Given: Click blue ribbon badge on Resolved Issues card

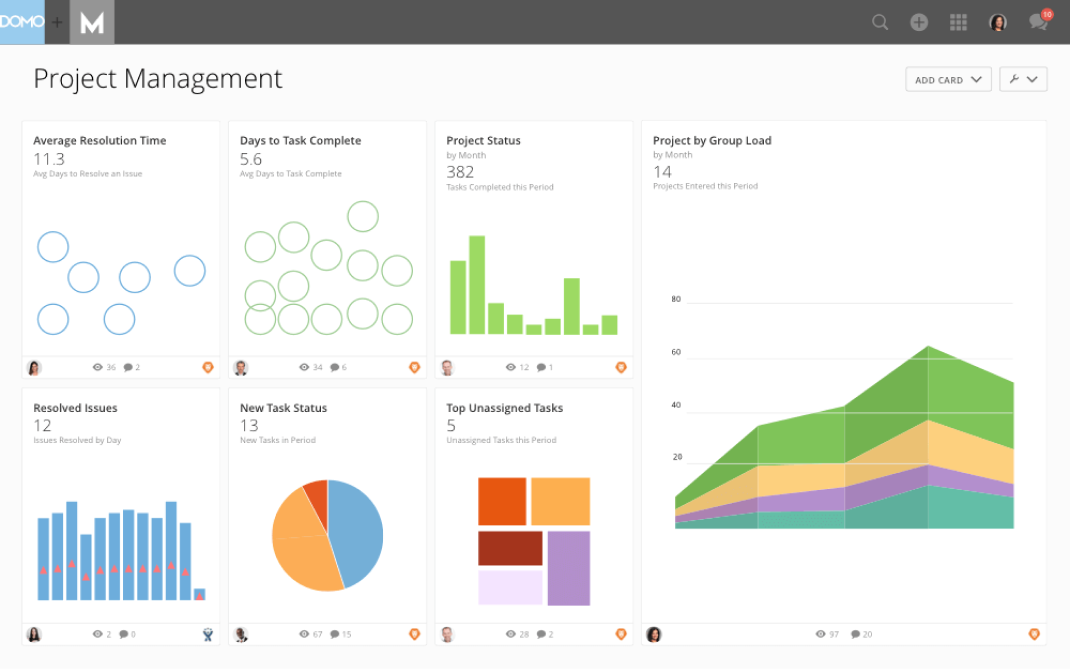Looking at the screenshot, I should click(x=208, y=635).
